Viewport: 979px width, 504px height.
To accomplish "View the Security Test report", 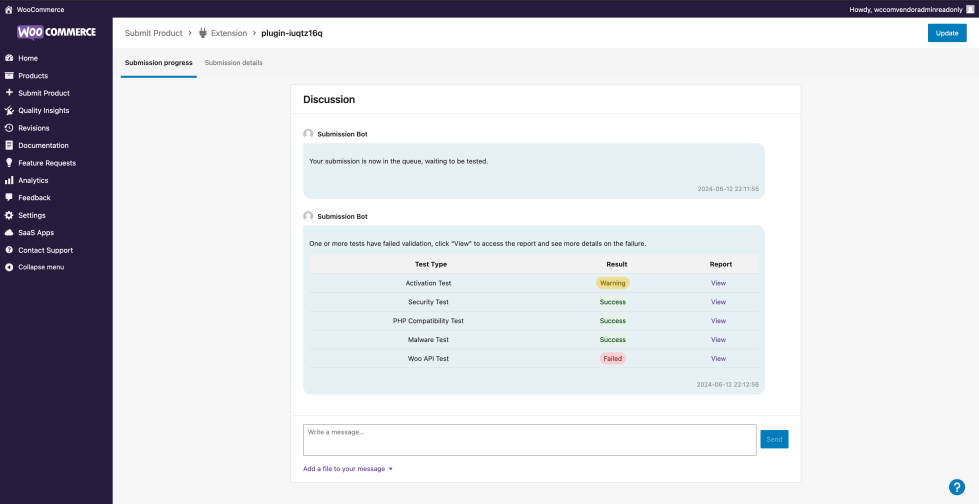I will [718, 302].
